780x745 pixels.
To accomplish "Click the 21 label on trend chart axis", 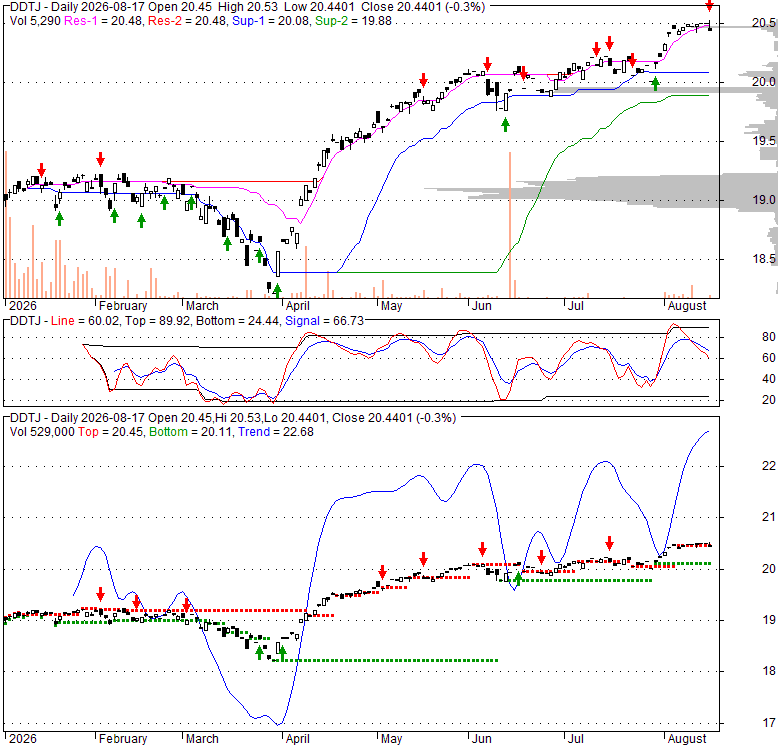I will pyautogui.click(x=769, y=517).
